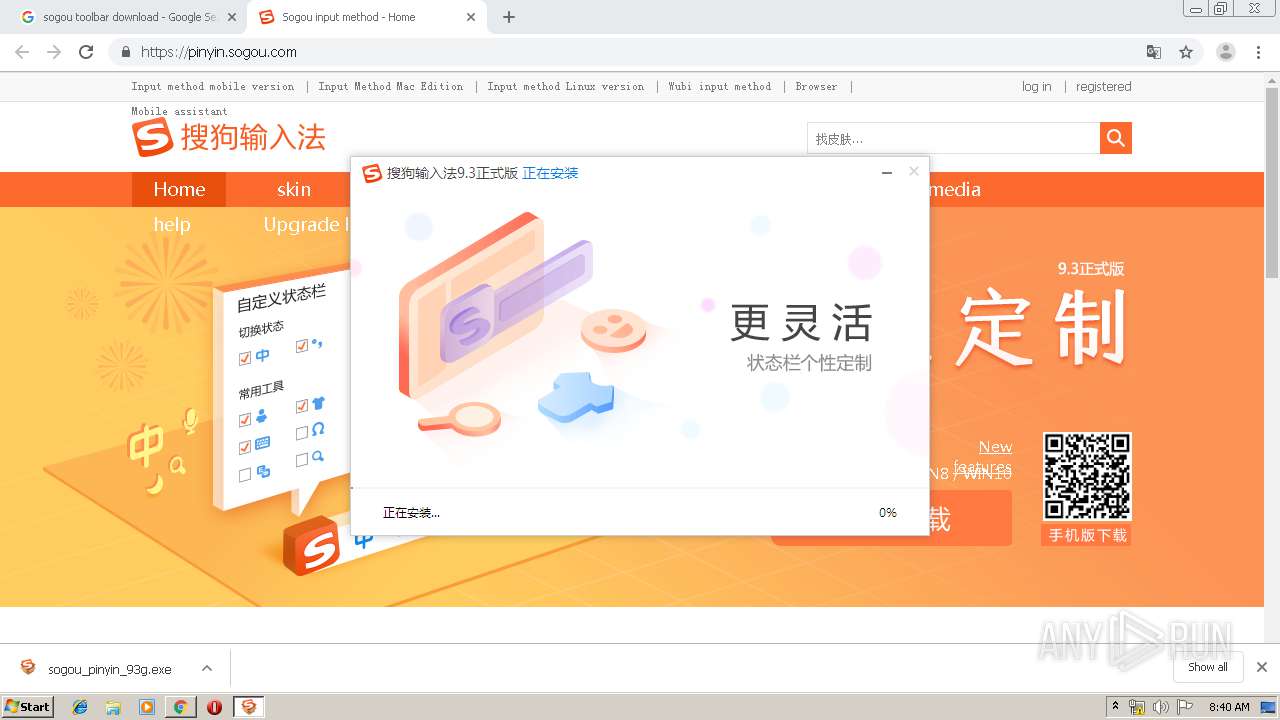Open the File Explorer taskbar icon
The height and width of the screenshot is (720, 1280).
pyautogui.click(x=113, y=707)
